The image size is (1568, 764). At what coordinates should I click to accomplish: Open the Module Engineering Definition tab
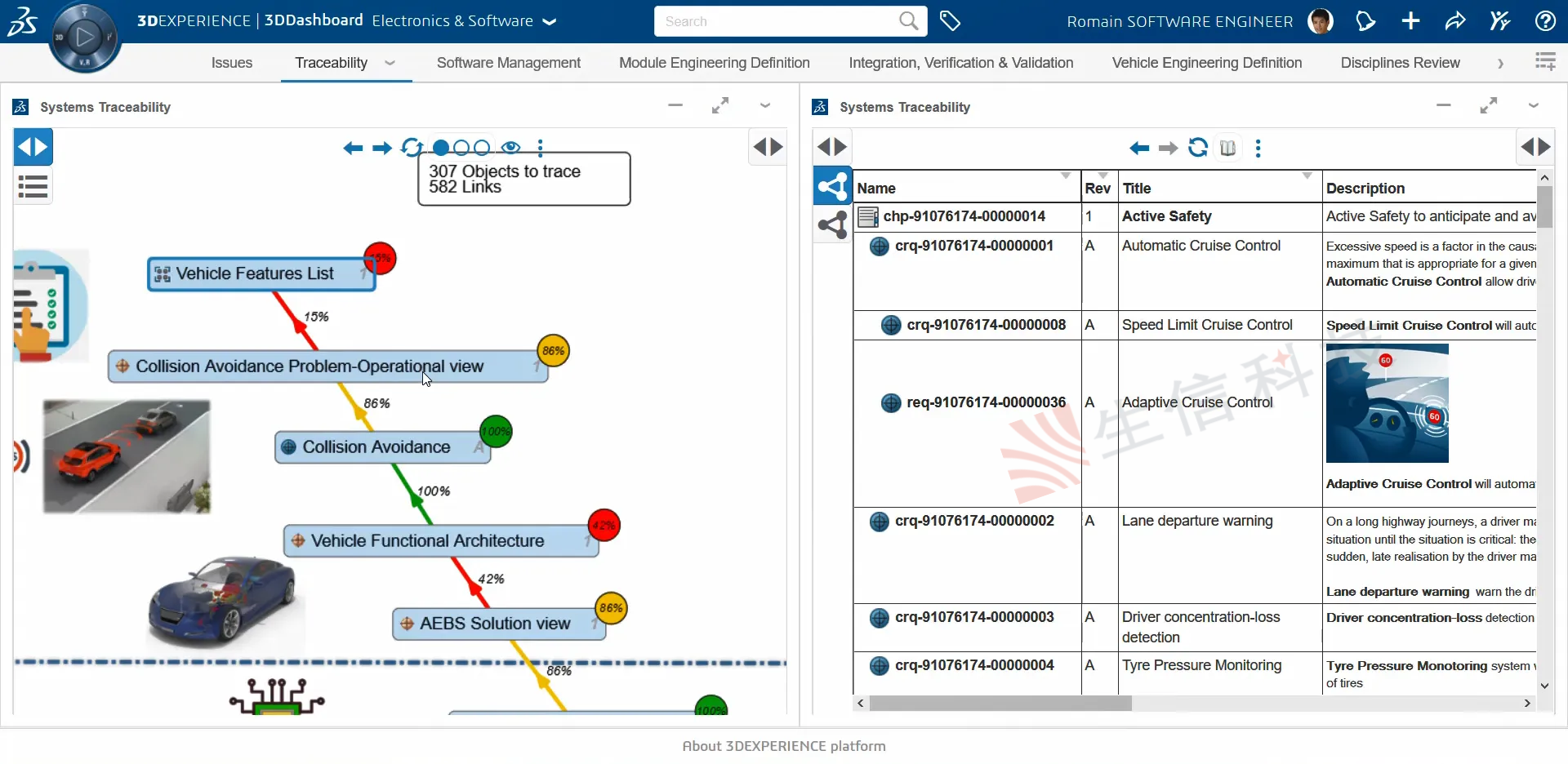click(715, 63)
